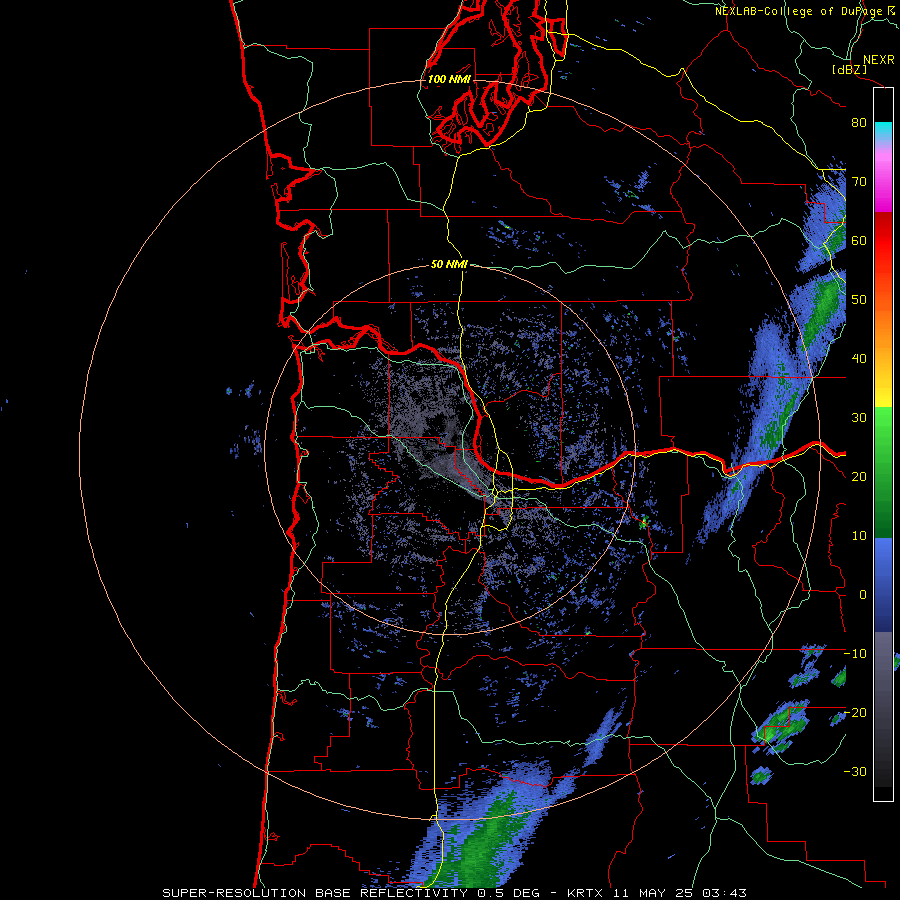Screen dimensions: 900x900
Task: Click the 30 value on the dBZ scale
Action: 859,417
